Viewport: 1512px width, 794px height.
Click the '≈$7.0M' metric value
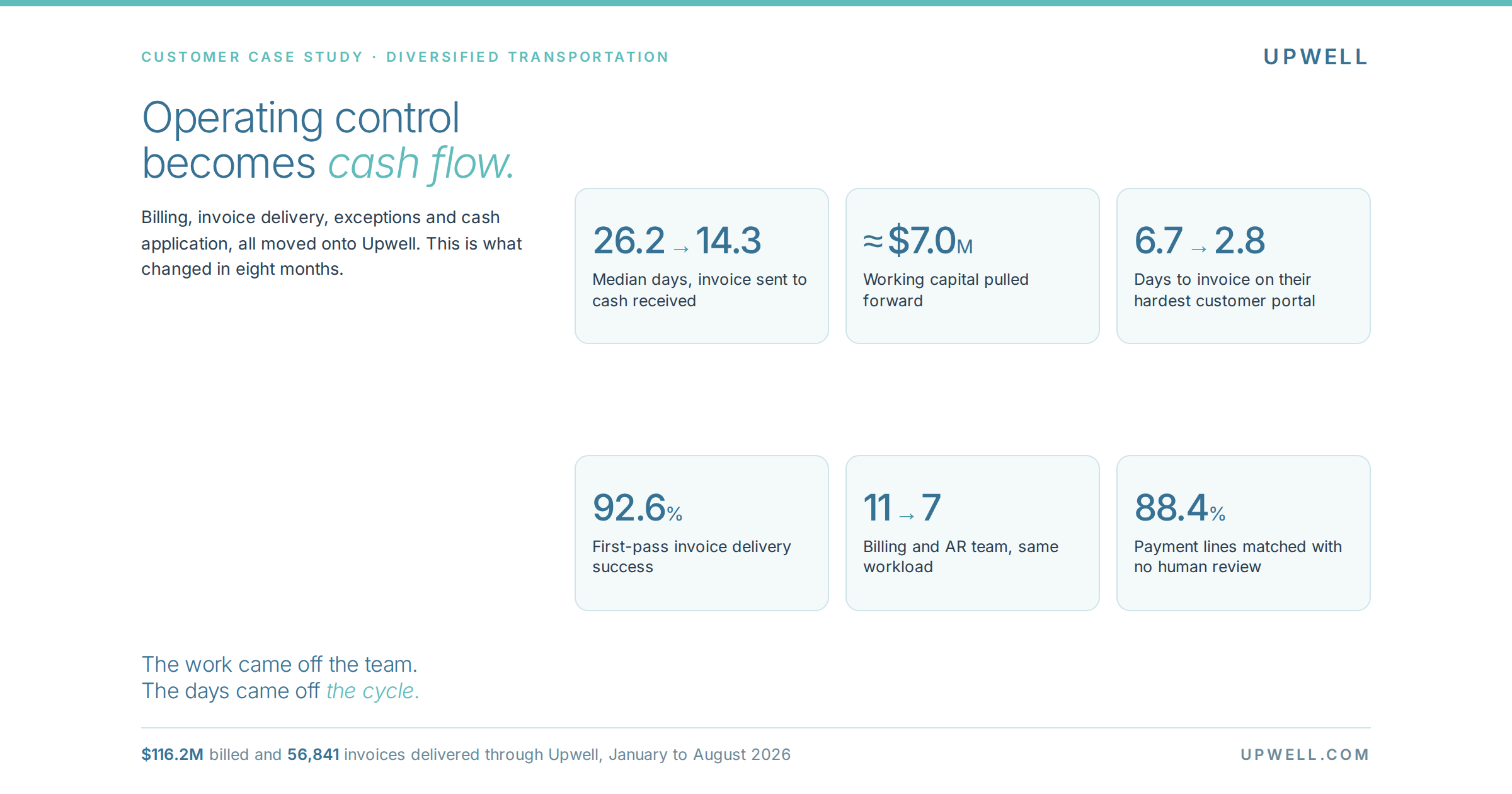918,240
